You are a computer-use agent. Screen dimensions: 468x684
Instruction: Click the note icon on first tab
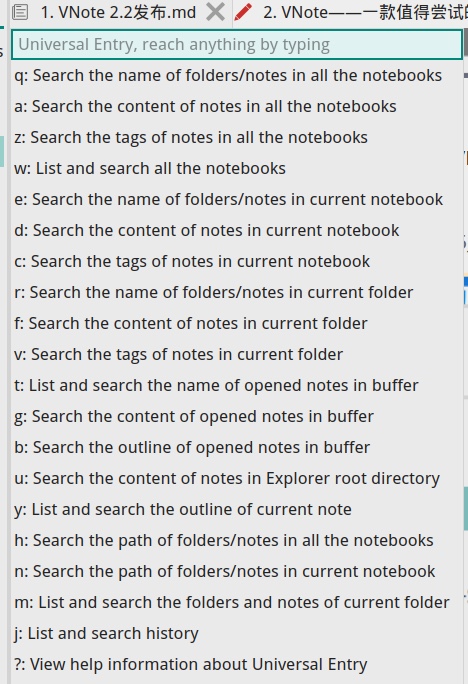pyautogui.click(x=20, y=12)
